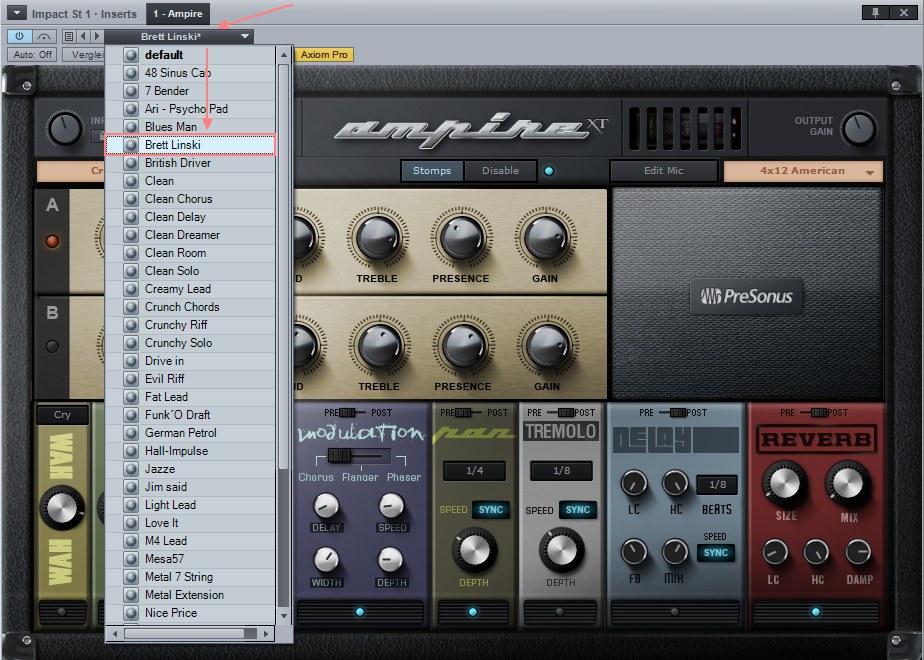Click the preset icon next to Evil Riff
The width and height of the screenshot is (924, 660).
coord(131,379)
